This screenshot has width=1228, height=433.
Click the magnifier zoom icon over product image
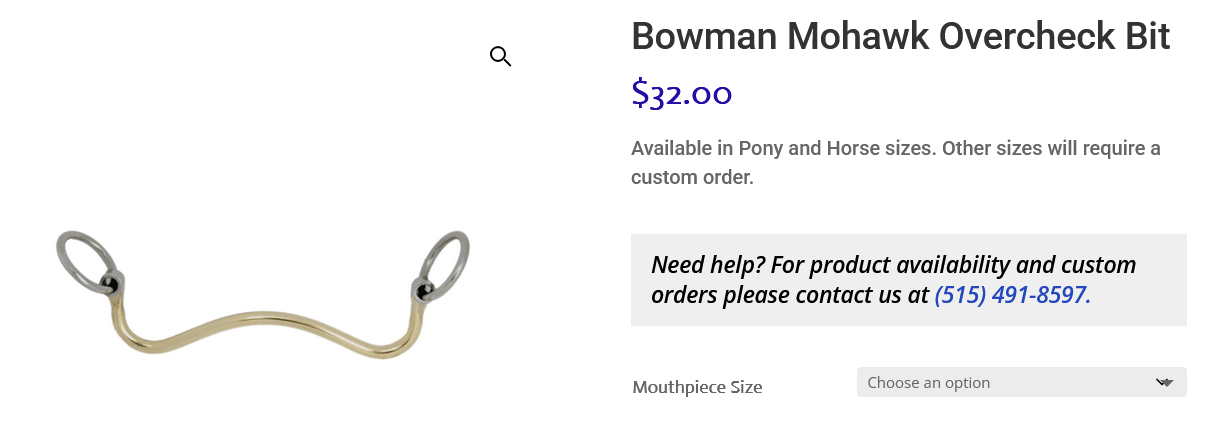[x=500, y=57]
